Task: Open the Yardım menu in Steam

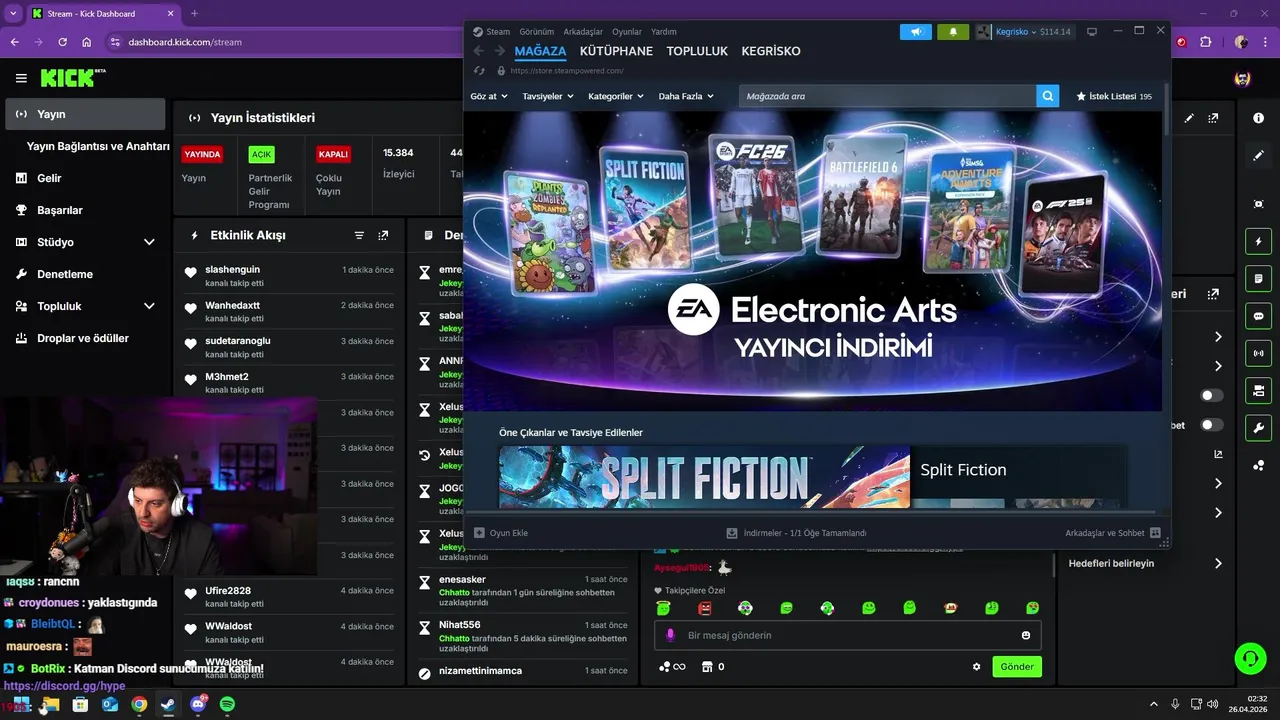Action: (x=663, y=32)
